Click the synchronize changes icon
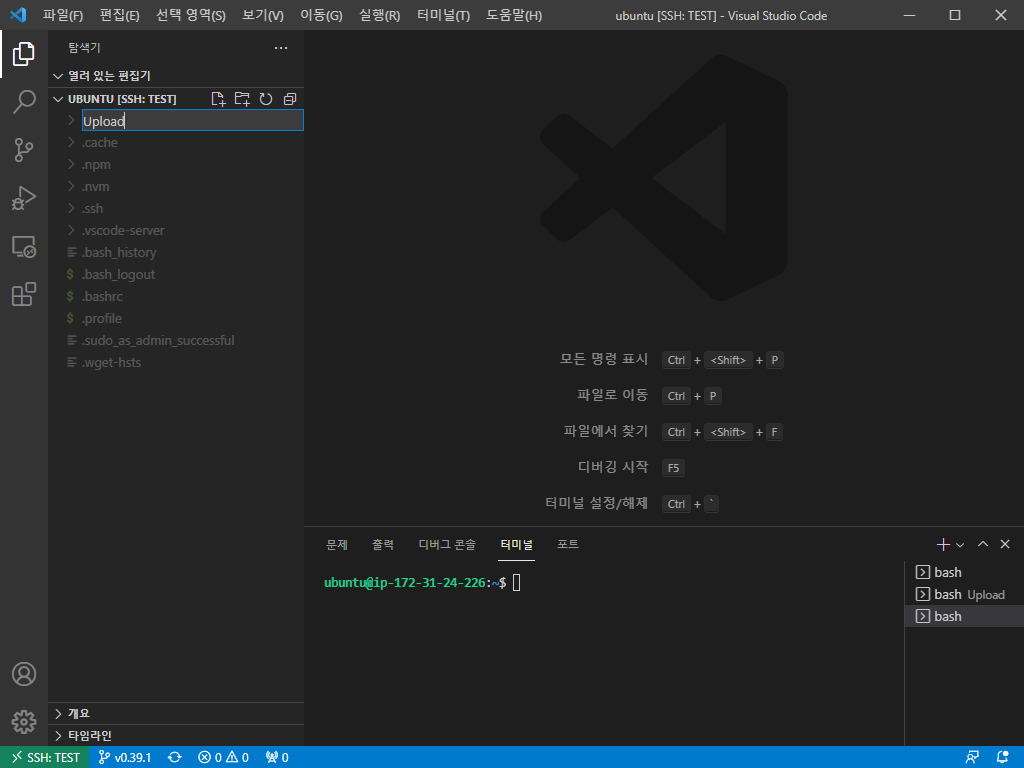Image resolution: width=1024 pixels, height=768 pixels. pyautogui.click(x=174, y=758)
